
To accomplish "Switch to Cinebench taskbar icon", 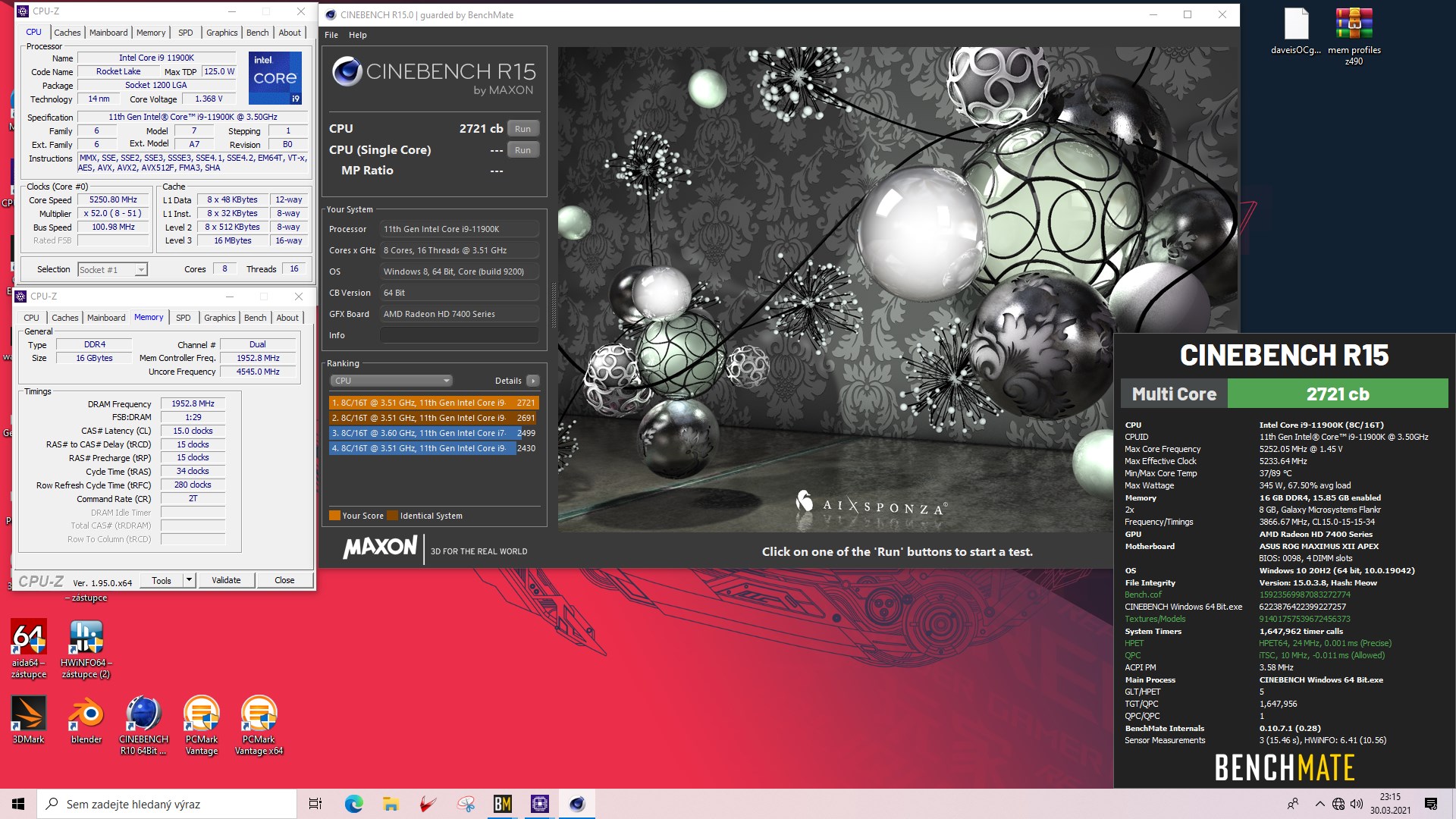I will (x=576, y=804).
